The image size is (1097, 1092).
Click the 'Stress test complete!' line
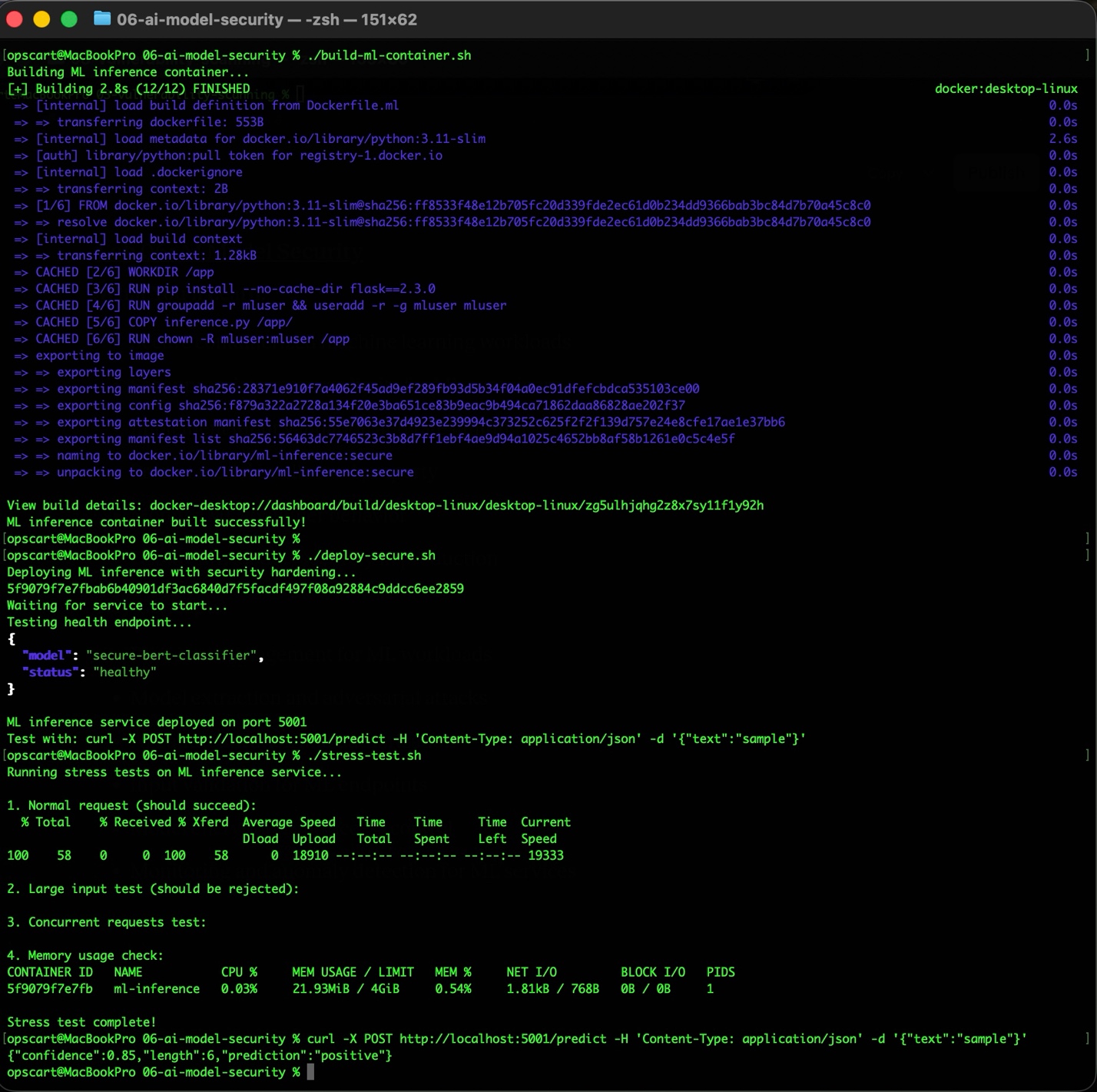pyautogui.click(x=81, y=1022)
